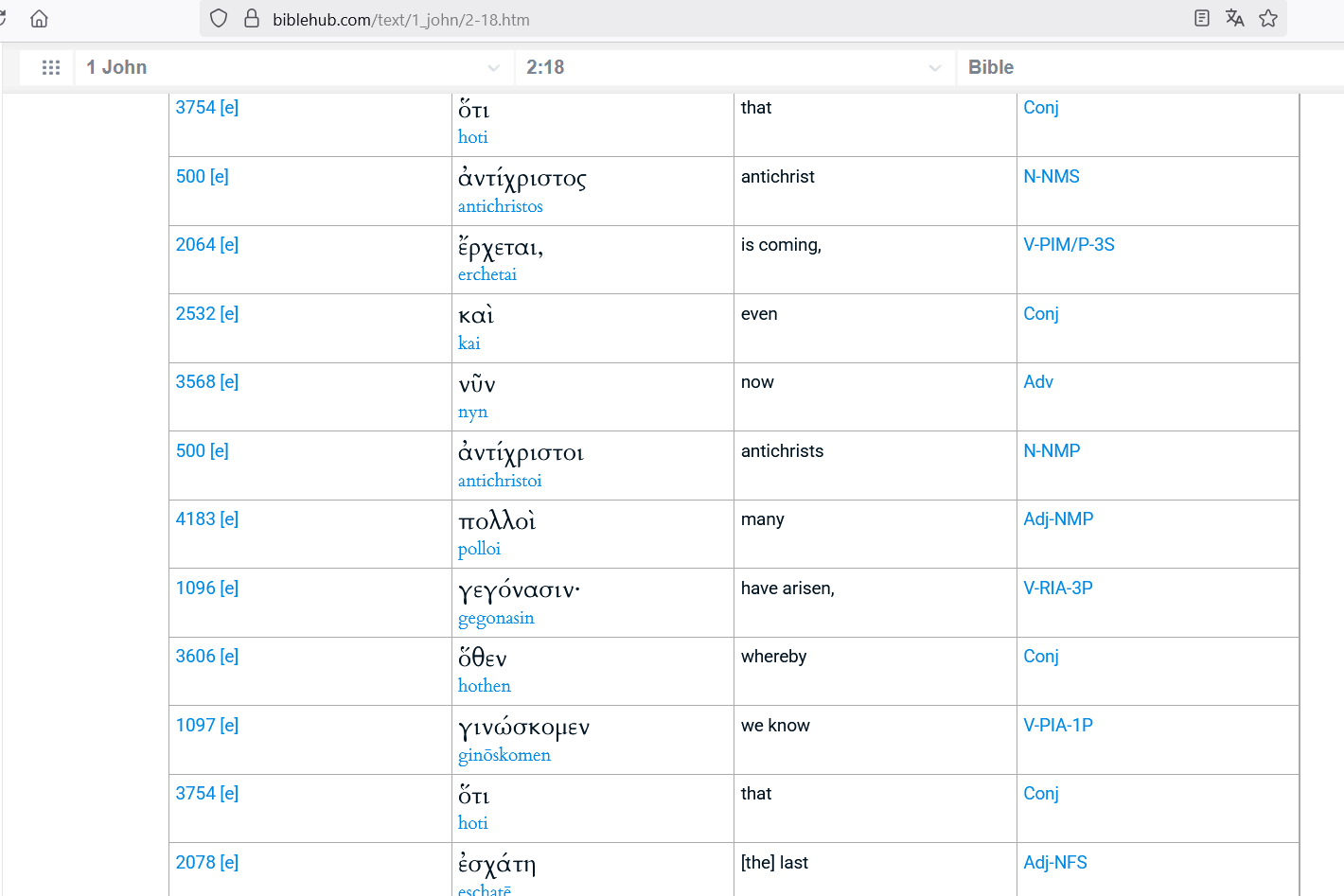Open the hothen transliteration link
The height and width of the screenshot is (896, 1344).
[485, 686]
